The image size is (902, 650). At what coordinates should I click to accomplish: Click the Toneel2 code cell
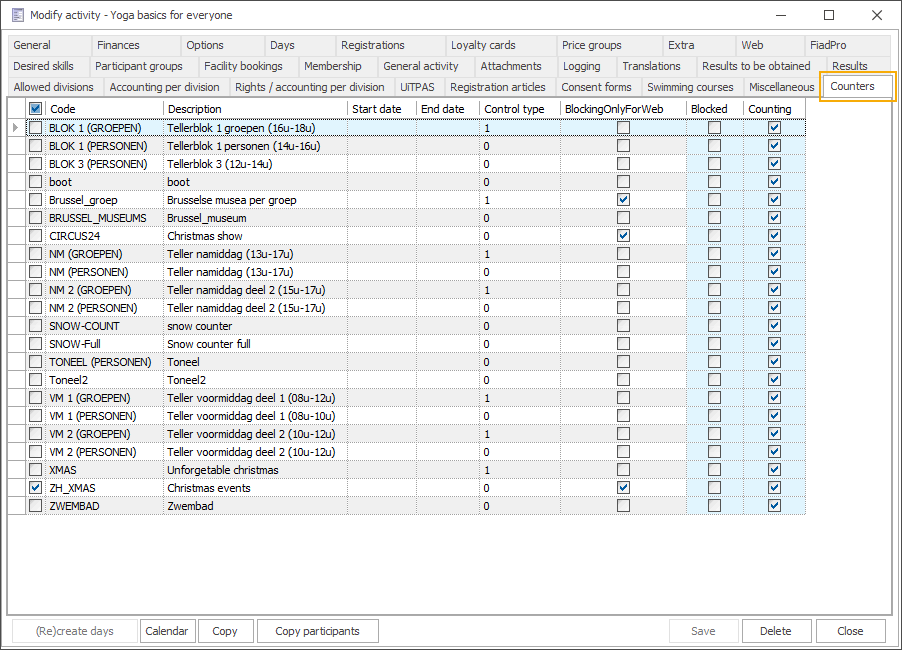104,380
